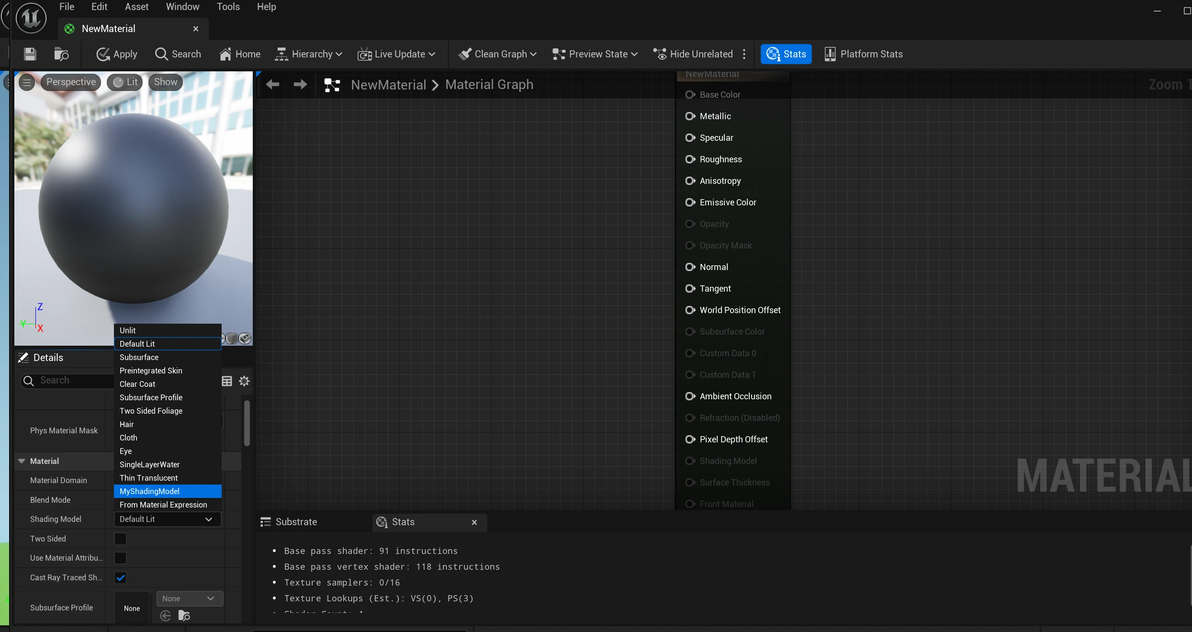Enable the Two Sided checkbox
Image resolution: width=1192 pixels, height=632 pixels.
(120, 538)
